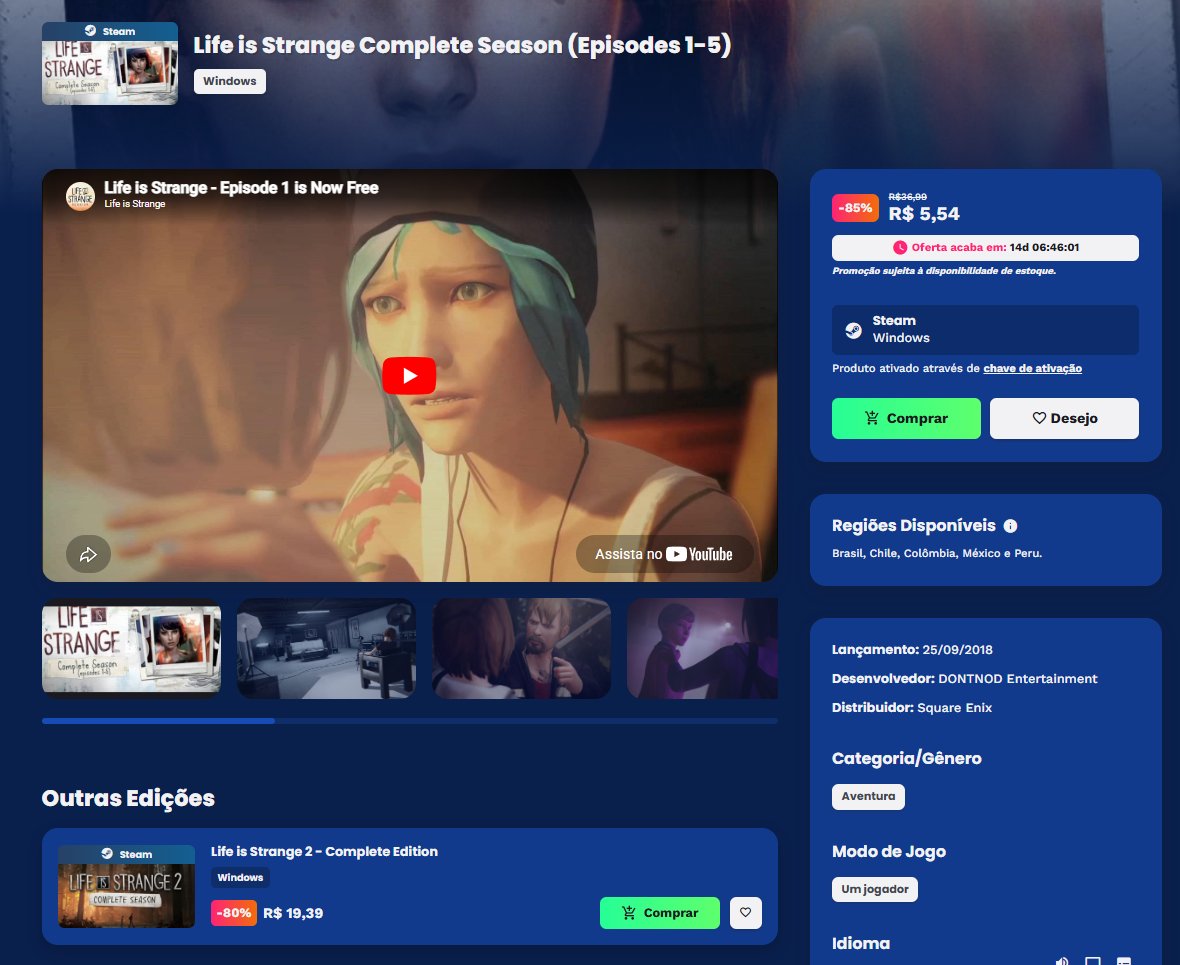
Task: Click the crossed-out R$36,99 original price
Action: (908, 196)
